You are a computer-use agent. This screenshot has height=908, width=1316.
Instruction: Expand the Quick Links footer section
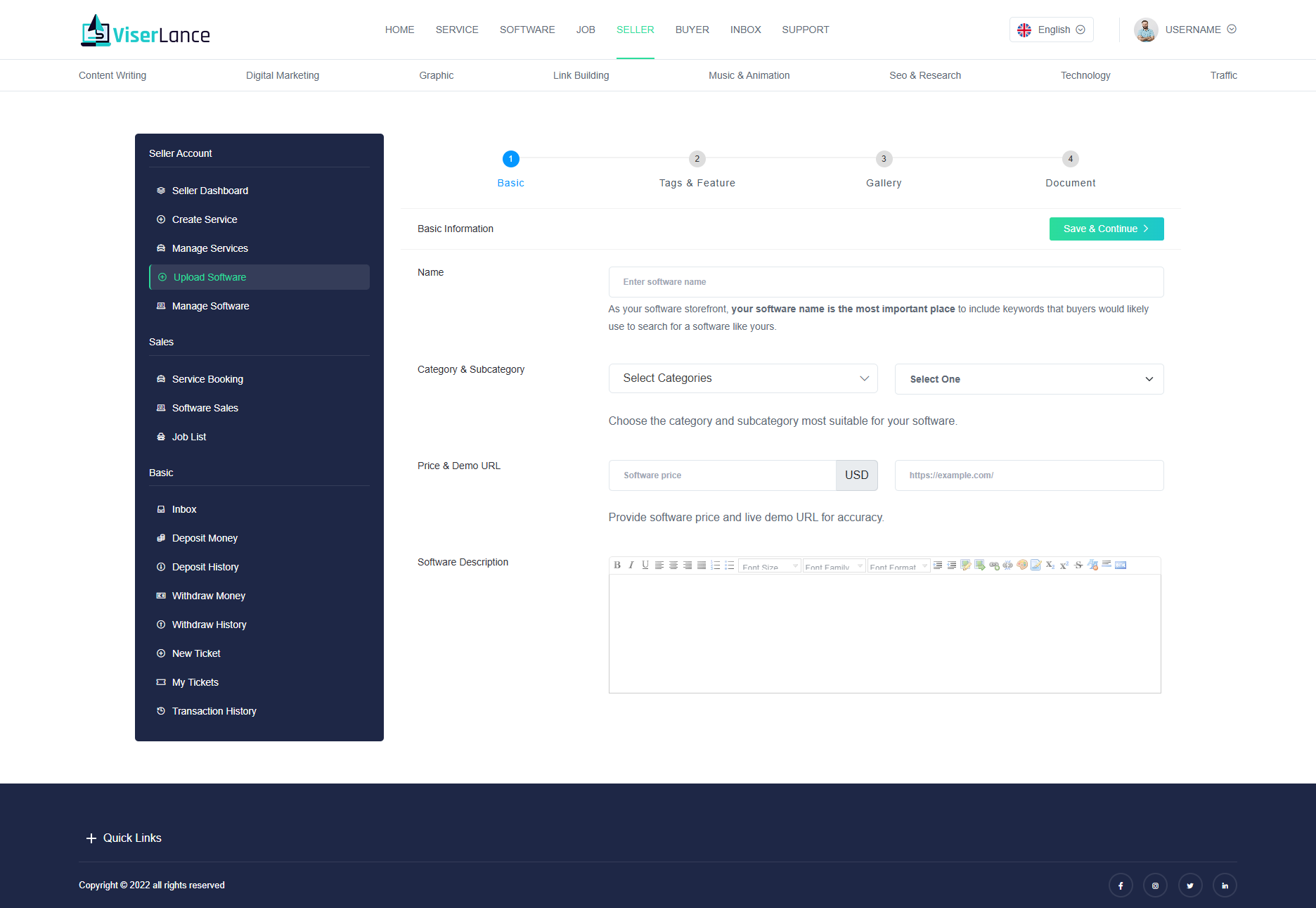[x=124, y=838]
